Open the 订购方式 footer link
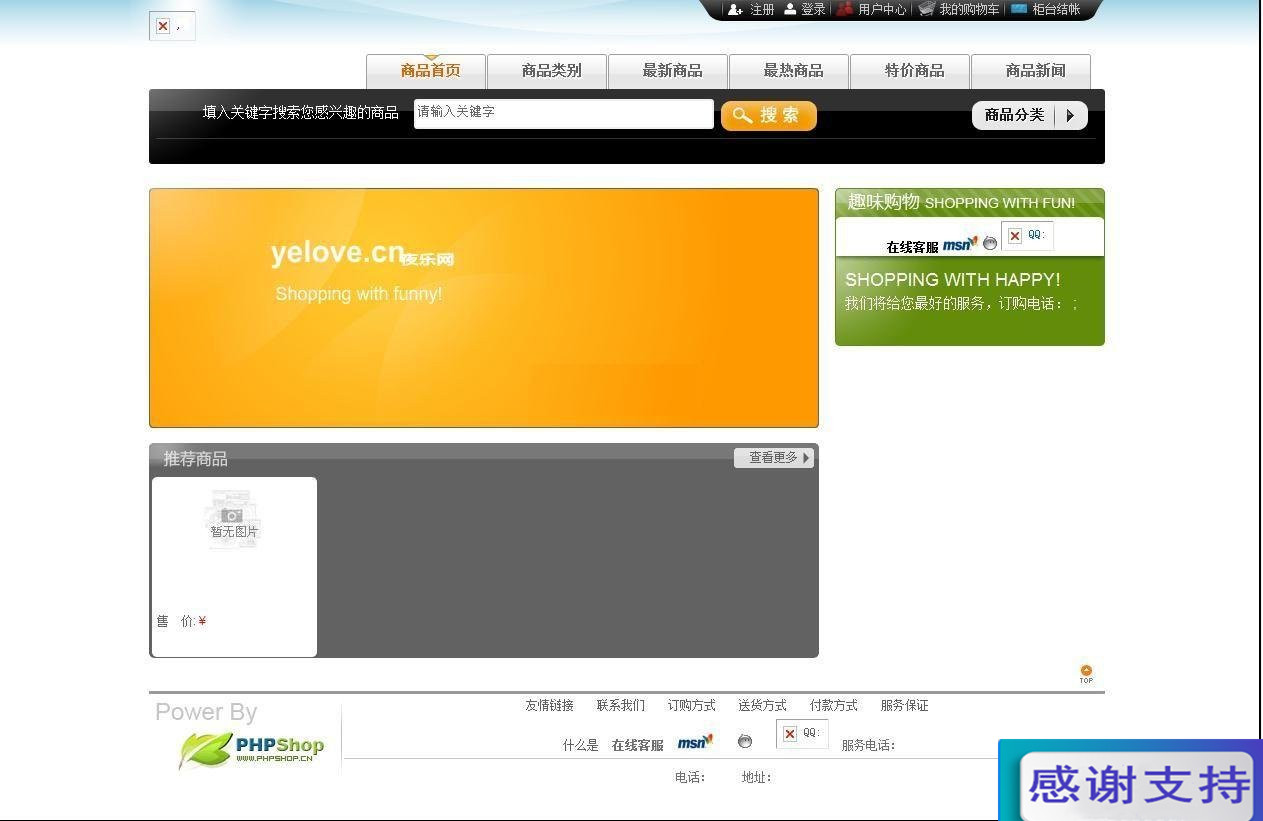Image resolution: width=1263 pixels, height=821 pixels. click(x=692, y=705)
